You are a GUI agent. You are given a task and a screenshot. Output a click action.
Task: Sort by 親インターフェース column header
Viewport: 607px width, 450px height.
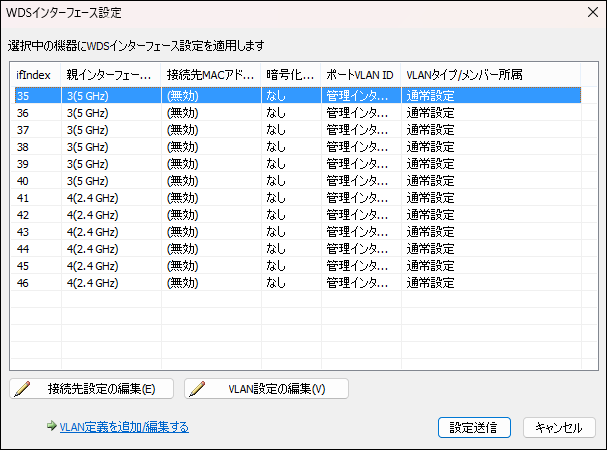[111, 75]
